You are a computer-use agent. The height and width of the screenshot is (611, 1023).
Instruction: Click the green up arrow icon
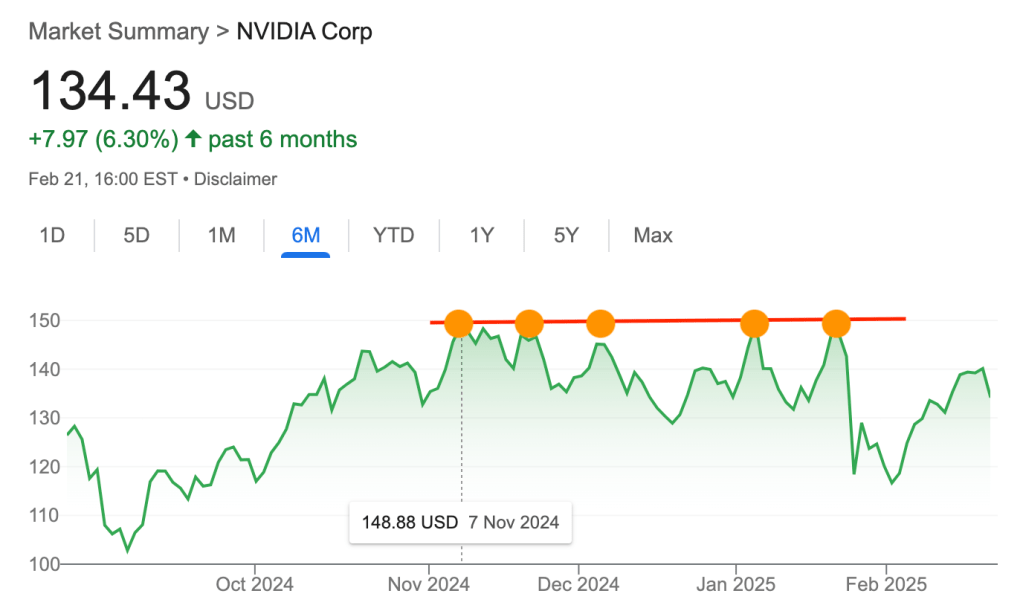click(x=193, y=139)
